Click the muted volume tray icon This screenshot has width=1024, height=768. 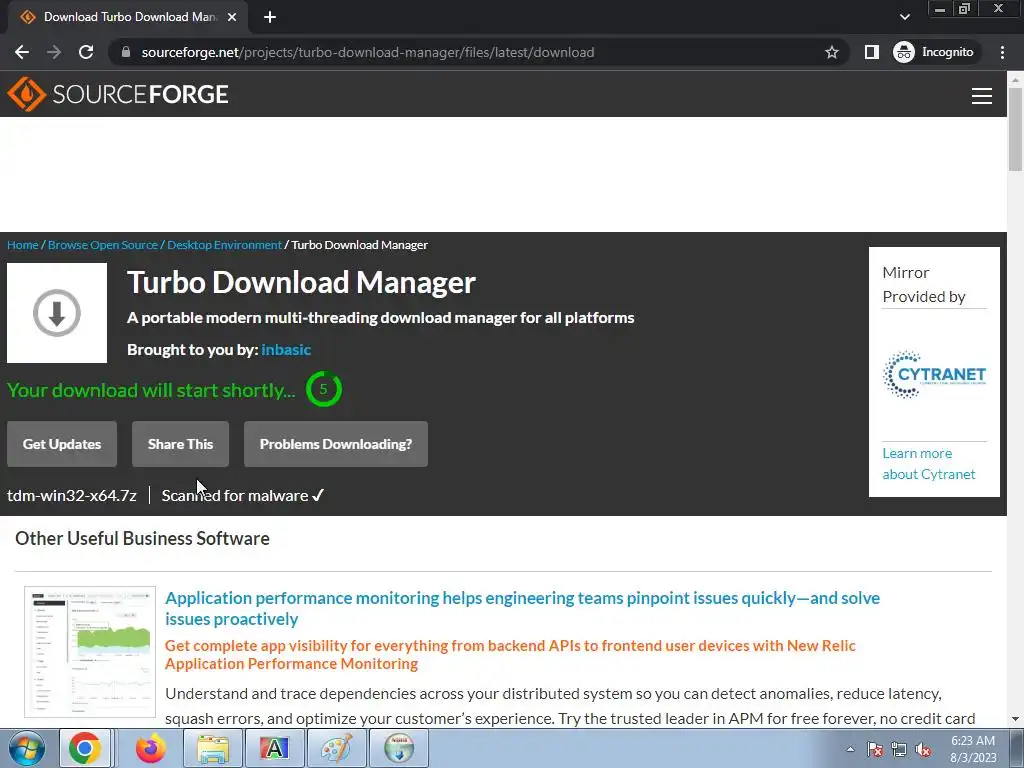pos(923,749)
